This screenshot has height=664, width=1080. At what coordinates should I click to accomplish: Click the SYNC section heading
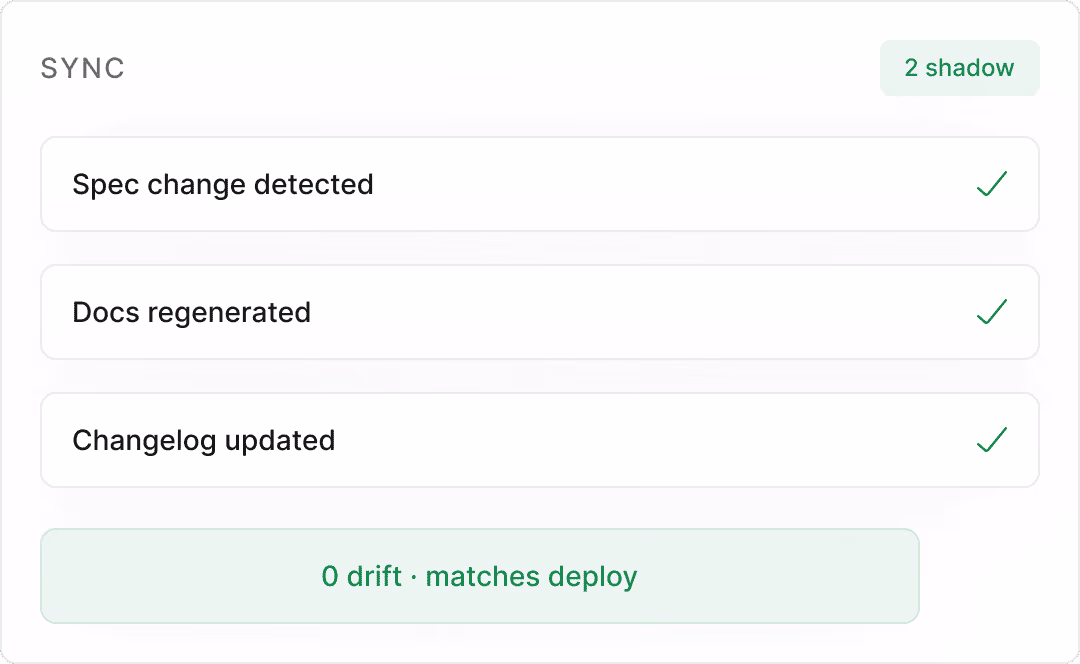click(x=83, y=68)
